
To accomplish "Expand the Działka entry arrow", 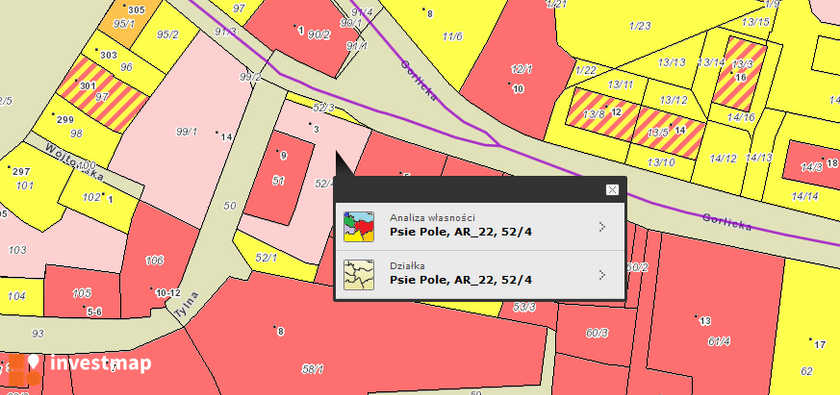I will [602, 275].
